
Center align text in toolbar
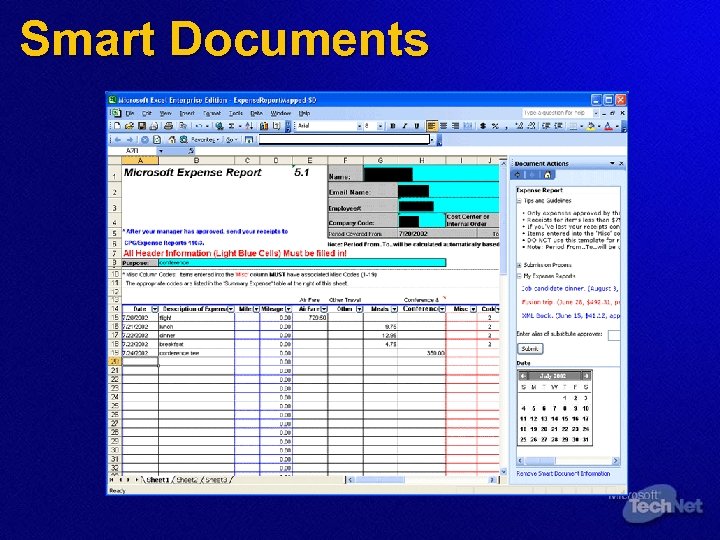[x=444, y=126]
